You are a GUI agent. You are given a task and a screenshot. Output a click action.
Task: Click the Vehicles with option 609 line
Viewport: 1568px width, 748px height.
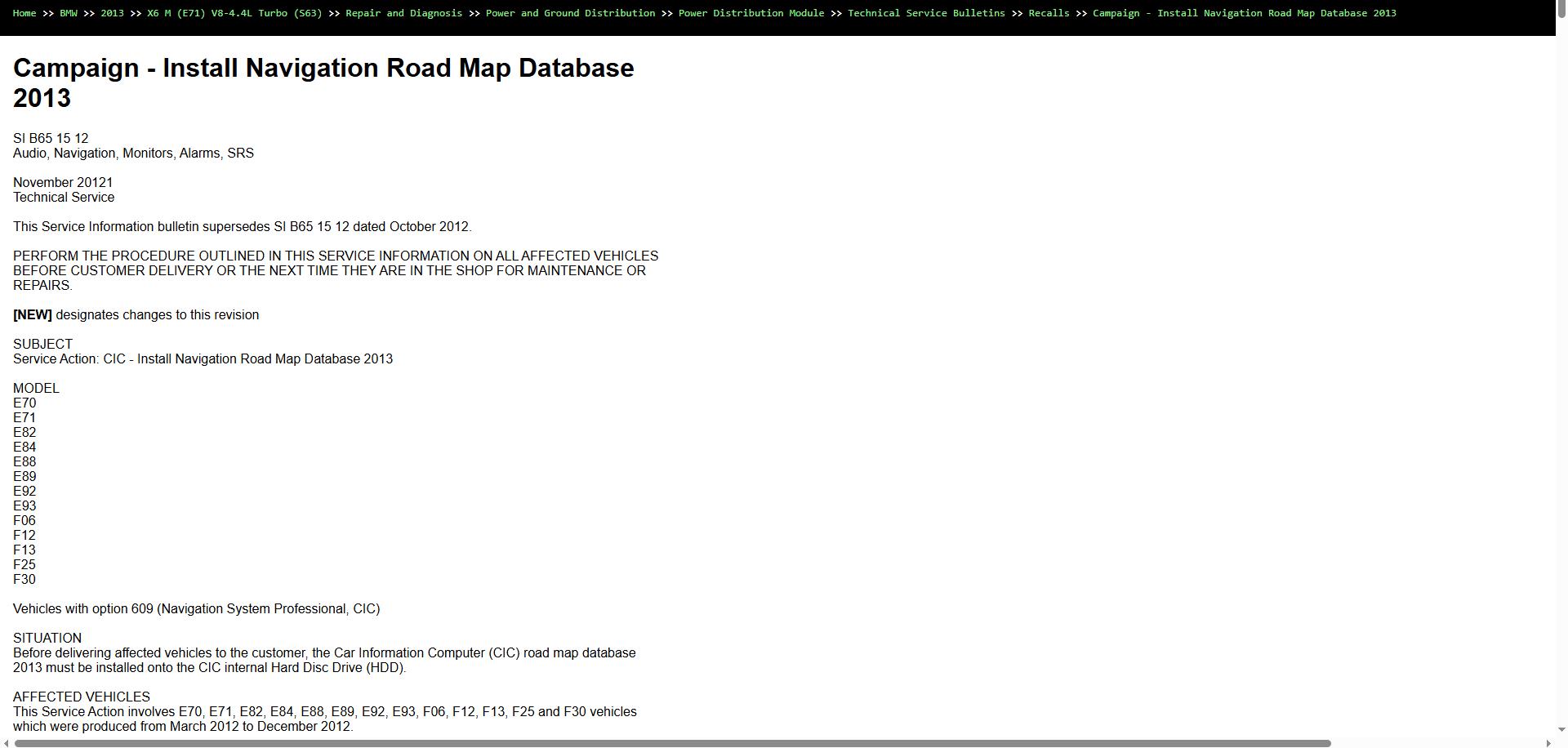tap(197, 609)
